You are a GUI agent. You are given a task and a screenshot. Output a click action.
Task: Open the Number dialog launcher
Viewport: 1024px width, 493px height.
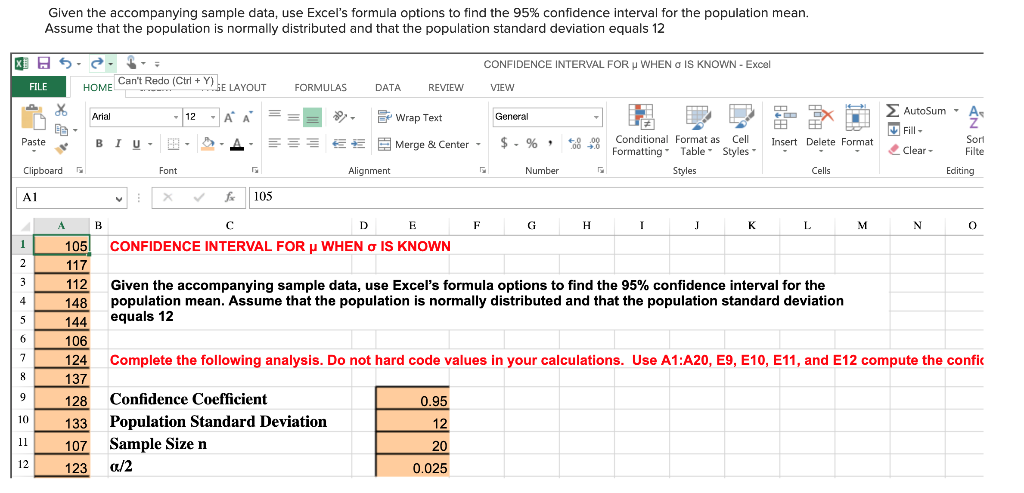(600, 170)
